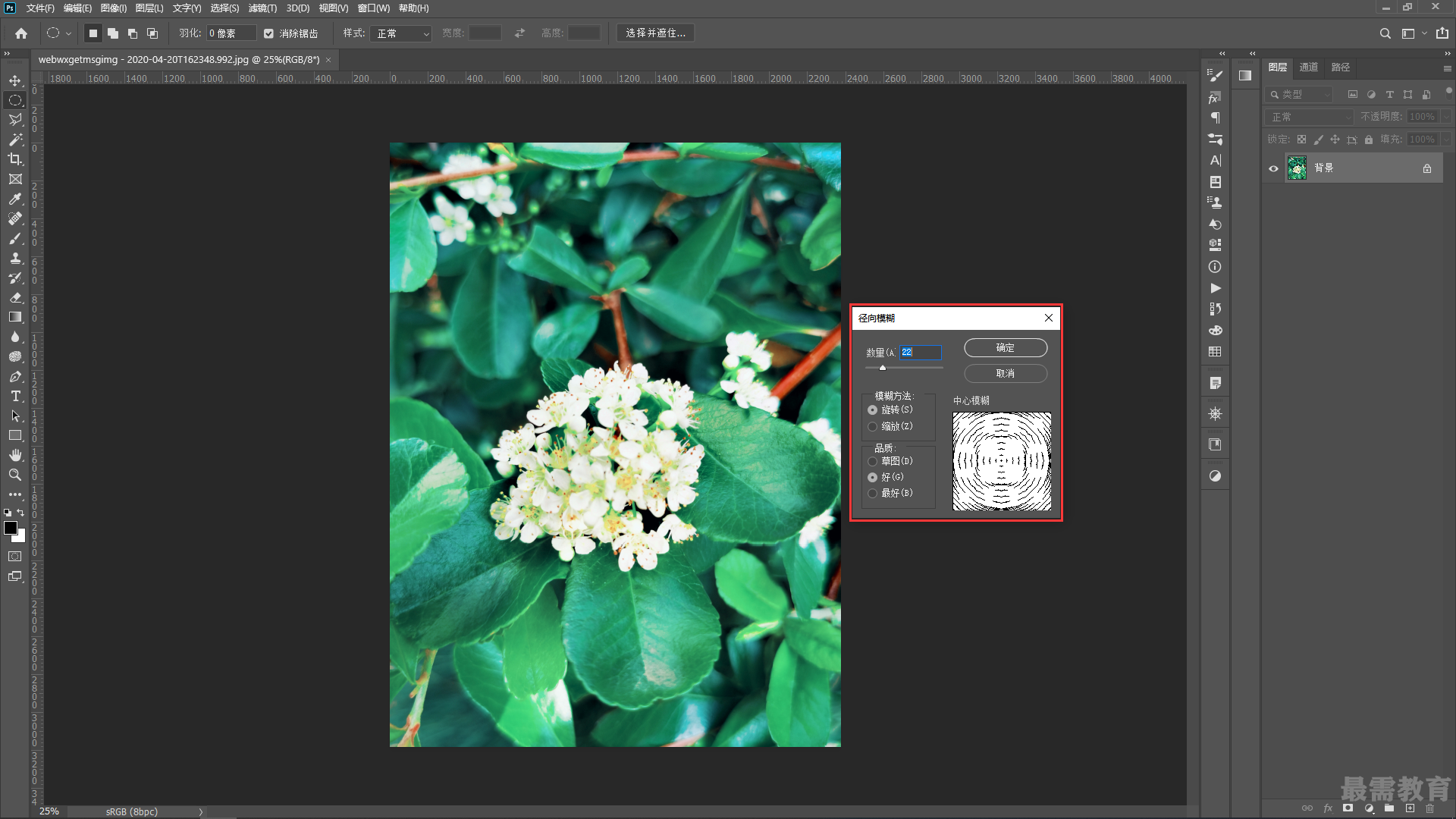Image resolution: width=1456 pixels, height=819 pixels.
Task: Open the 窗口(W) menu
Action: coord(373,8)
